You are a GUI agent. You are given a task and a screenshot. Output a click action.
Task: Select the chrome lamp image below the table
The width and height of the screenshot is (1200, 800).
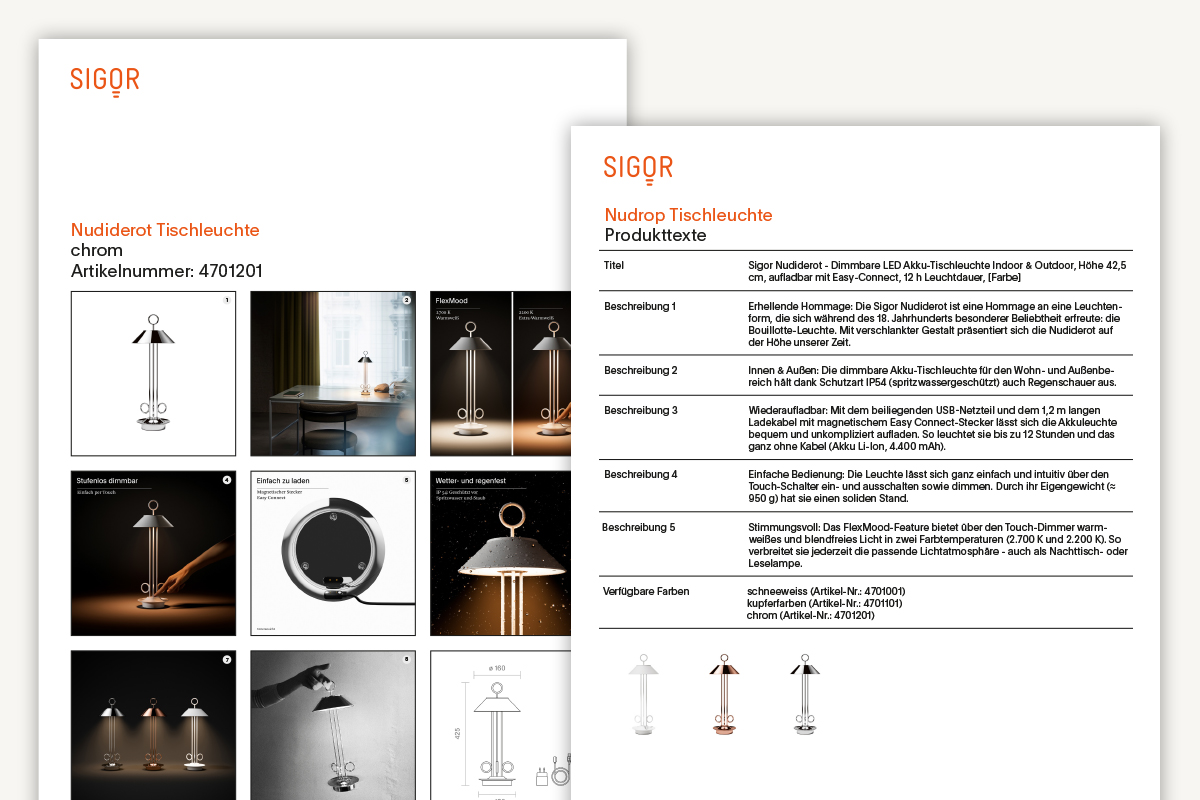click(x=805, y=694)
